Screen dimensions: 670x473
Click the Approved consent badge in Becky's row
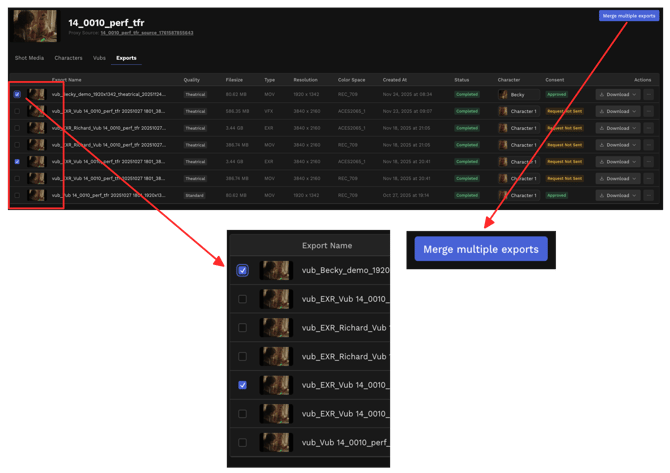[556, 95]
